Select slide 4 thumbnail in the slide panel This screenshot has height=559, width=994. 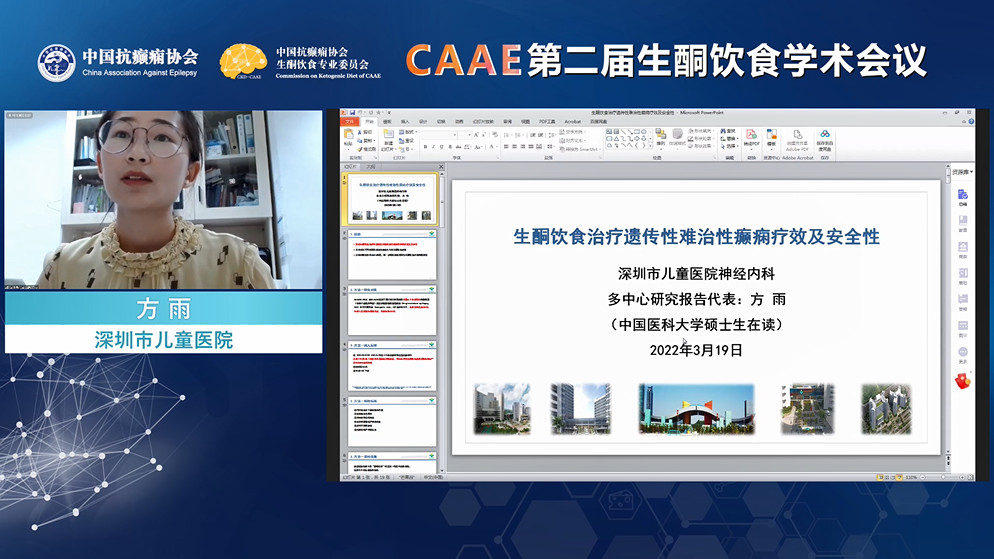[x=392, y=366]
